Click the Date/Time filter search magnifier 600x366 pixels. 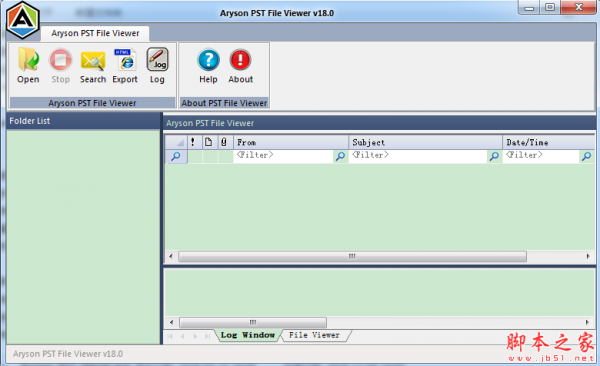tap(586, 156)
